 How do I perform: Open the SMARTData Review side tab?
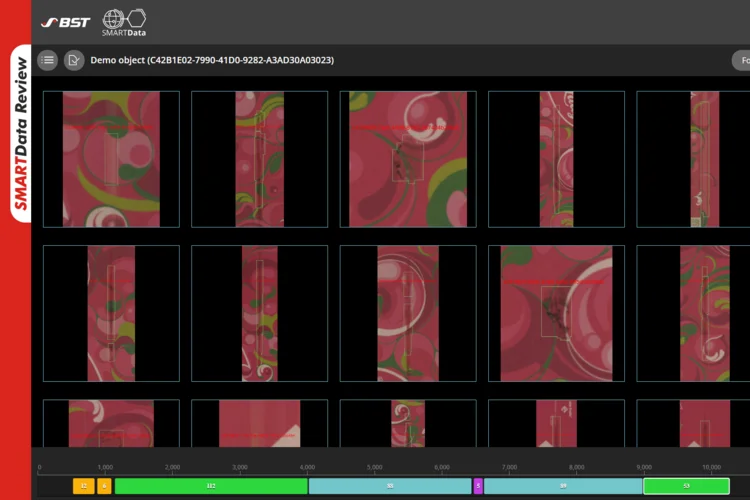click(x=21, y=133)
